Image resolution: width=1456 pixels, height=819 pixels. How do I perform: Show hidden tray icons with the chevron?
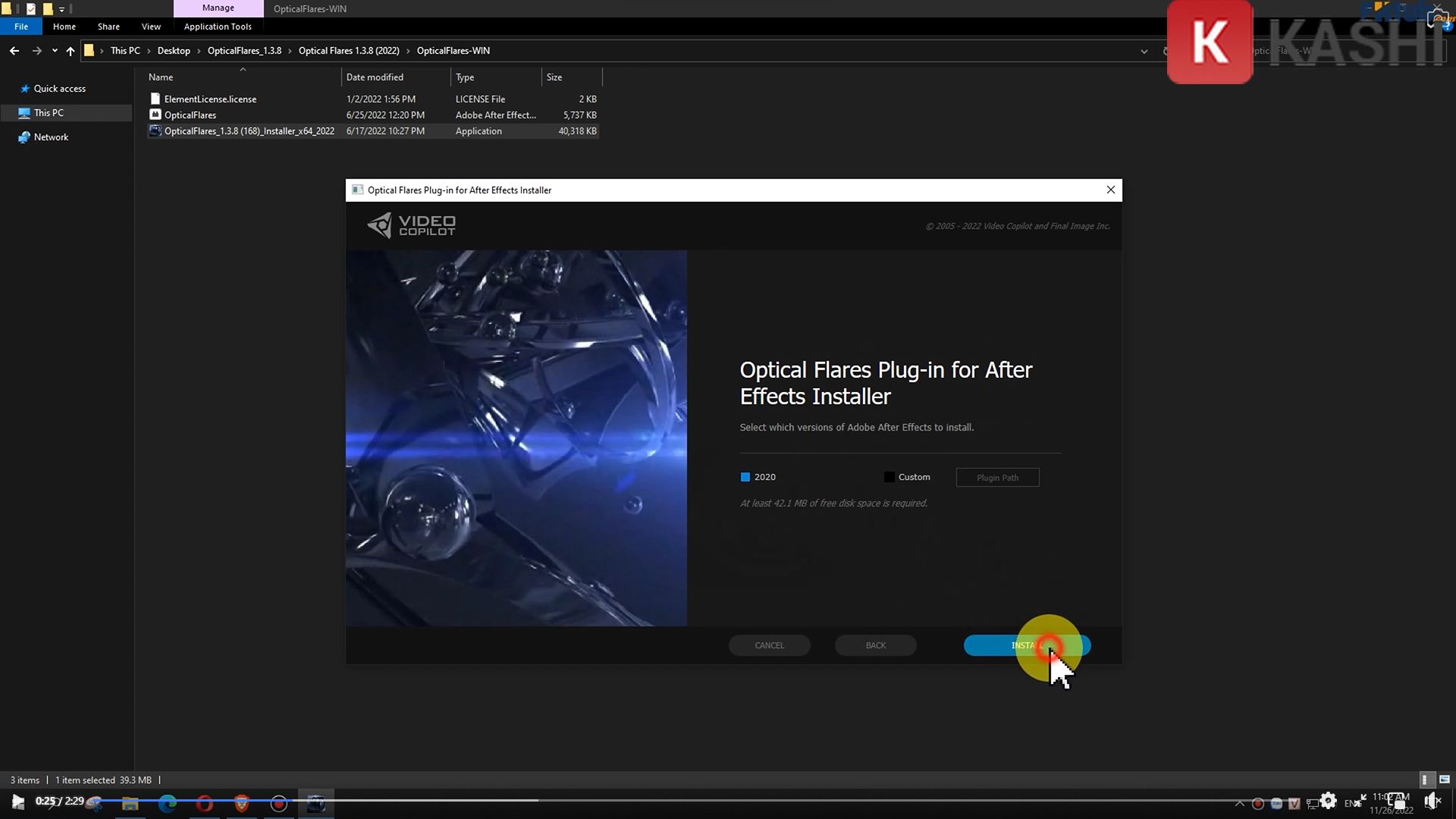1239,802
